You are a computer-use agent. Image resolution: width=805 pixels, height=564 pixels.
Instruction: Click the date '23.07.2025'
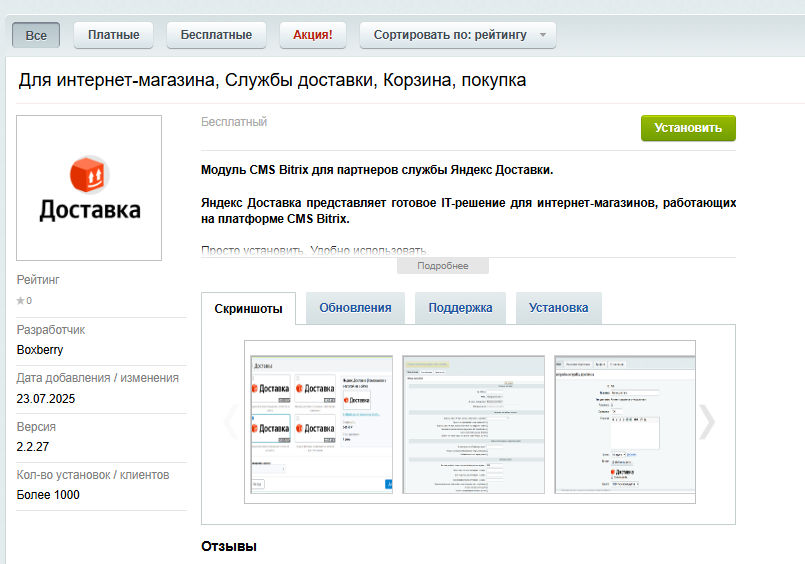(x=46, y=399)
